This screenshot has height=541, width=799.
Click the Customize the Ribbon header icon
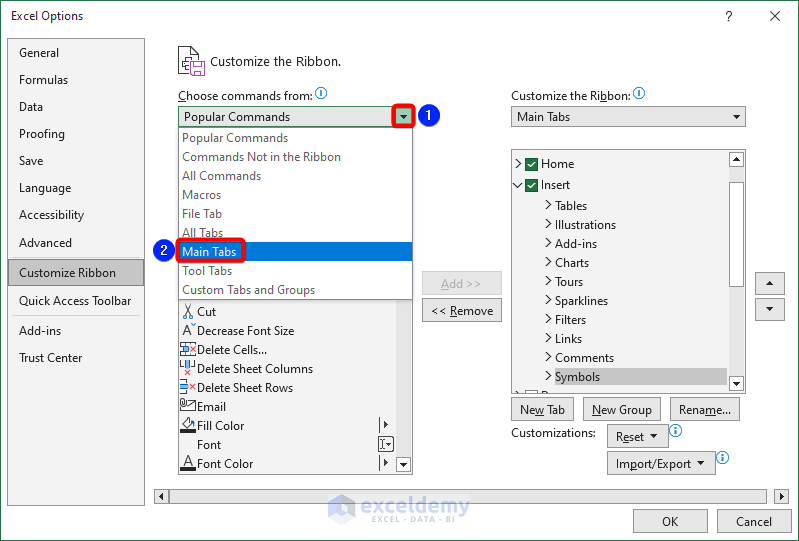pyautogui.click(x=192, y=61)
